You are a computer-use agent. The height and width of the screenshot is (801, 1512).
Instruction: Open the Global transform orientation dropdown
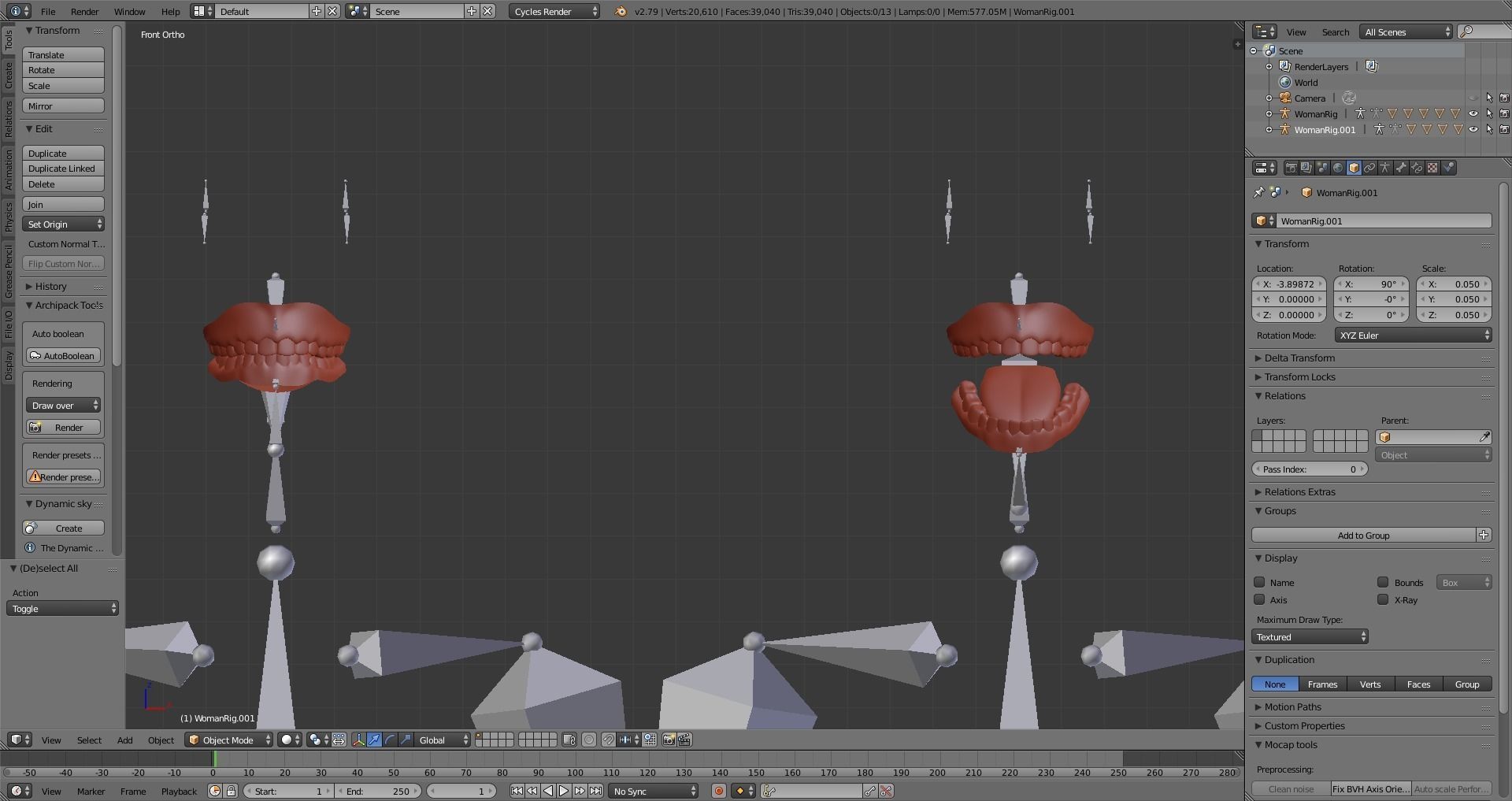tap(443, 740)
